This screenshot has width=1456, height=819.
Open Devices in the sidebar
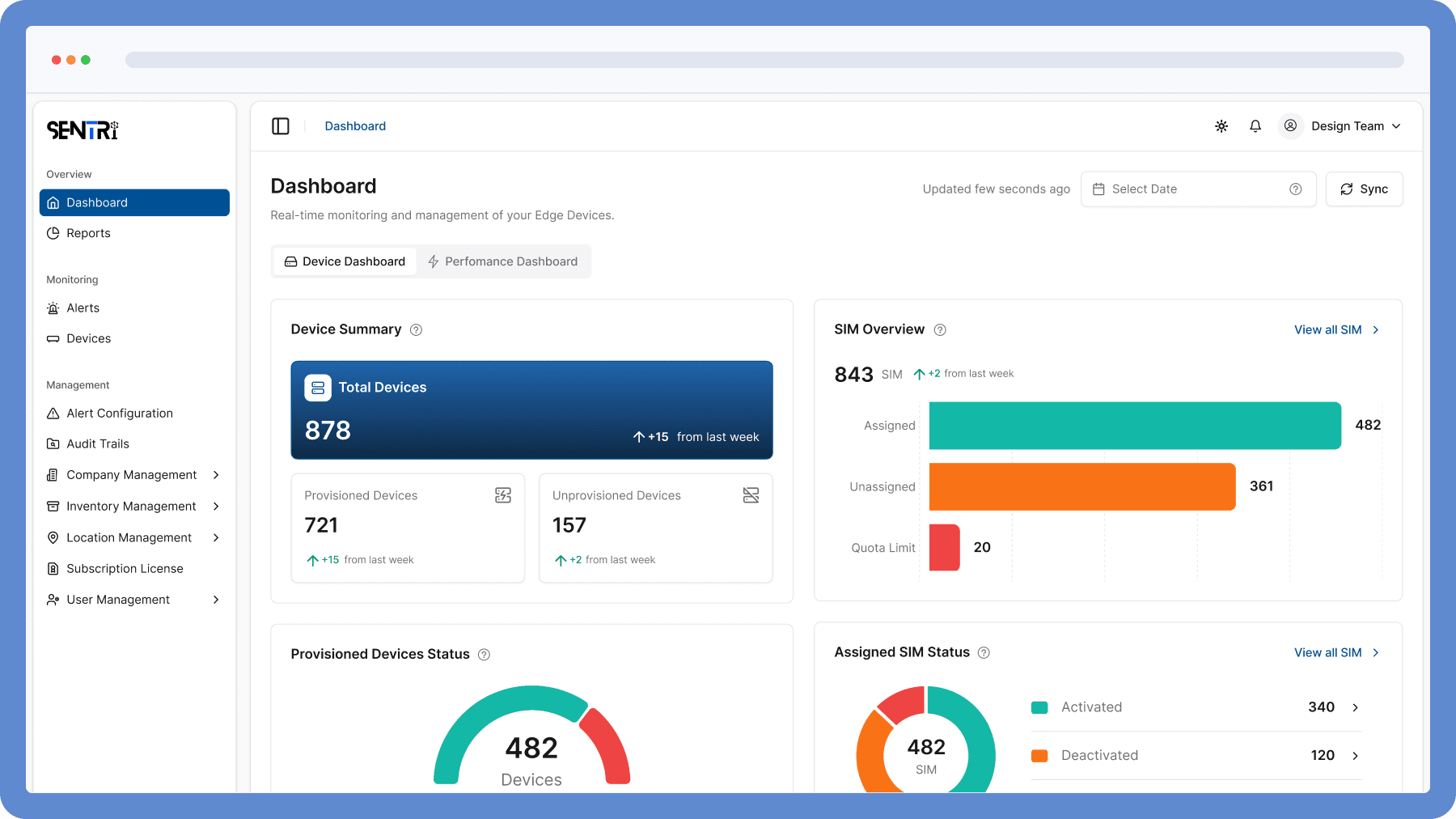pyautogui.click(x=134, y=339)
